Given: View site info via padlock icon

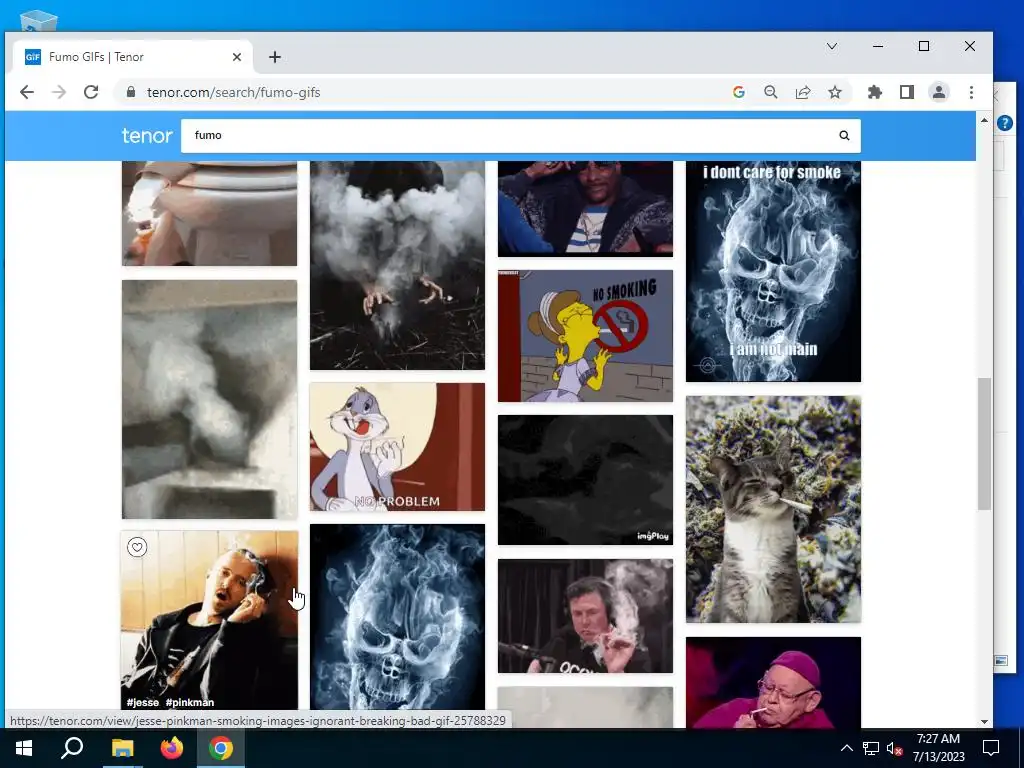Looking at the screenshot, I should tap(131, 92).
